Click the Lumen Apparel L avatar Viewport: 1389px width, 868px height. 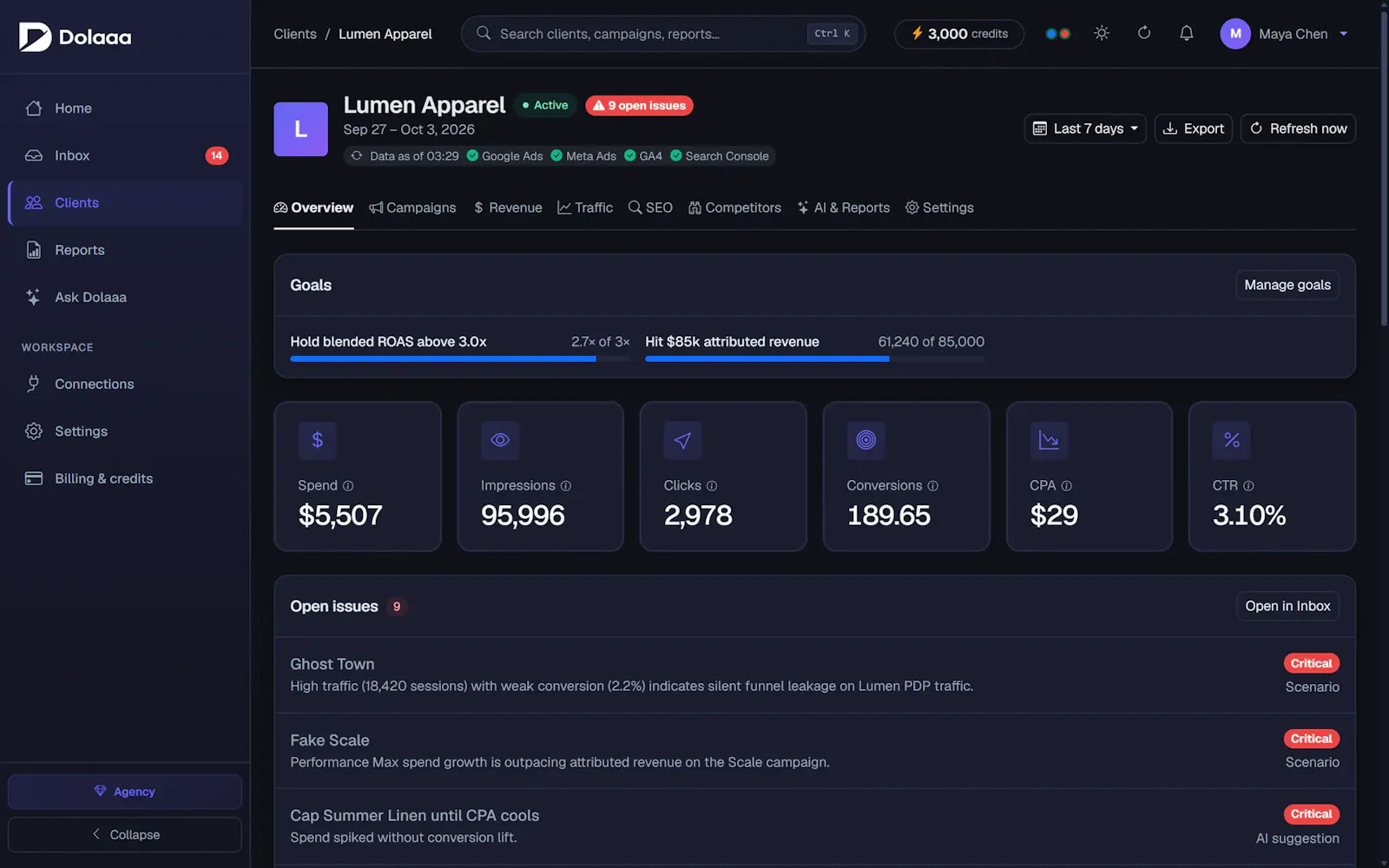(300, 129)
